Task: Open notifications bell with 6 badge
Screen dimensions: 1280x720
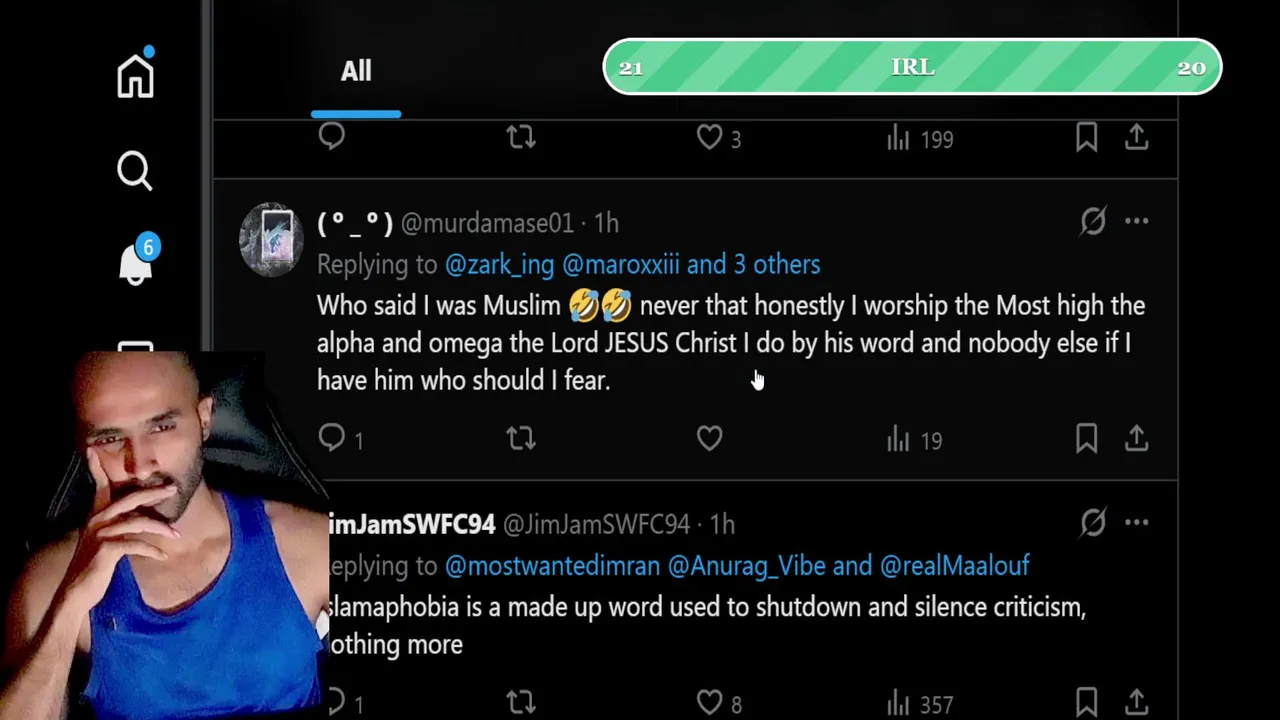Action: pyautogui.click(x=136, y=264)
